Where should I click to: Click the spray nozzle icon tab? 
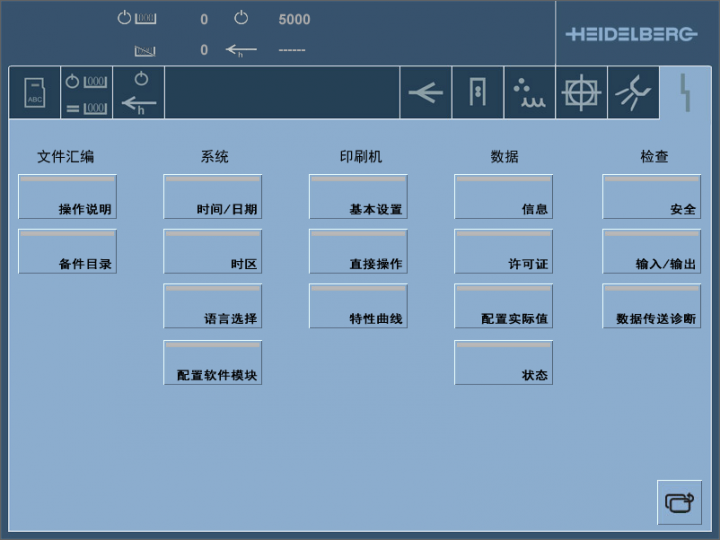pos(633,92)
